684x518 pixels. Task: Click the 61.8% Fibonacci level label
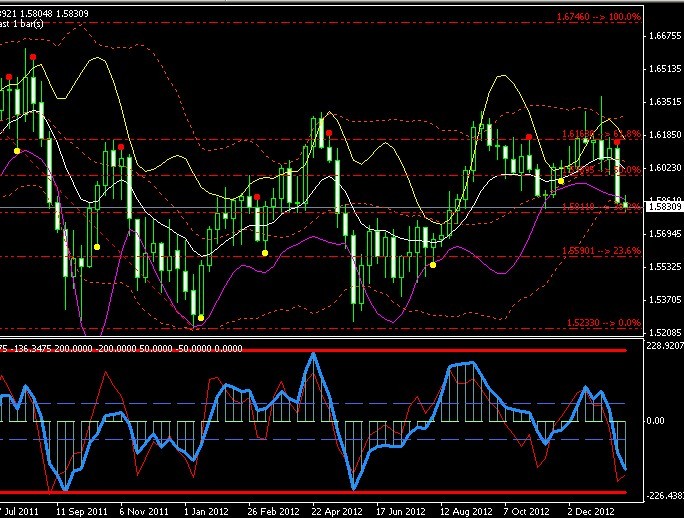click(x=602, y=134)
